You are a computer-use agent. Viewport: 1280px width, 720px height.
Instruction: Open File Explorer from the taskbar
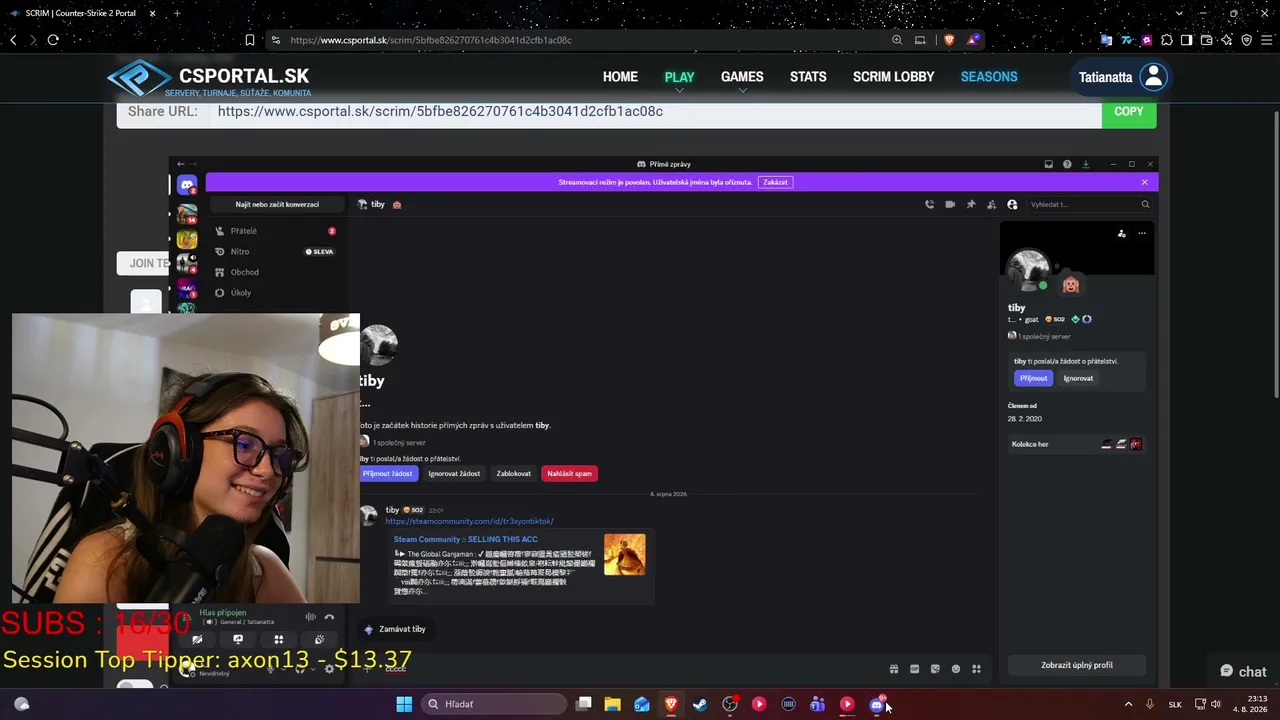[612, 704]
